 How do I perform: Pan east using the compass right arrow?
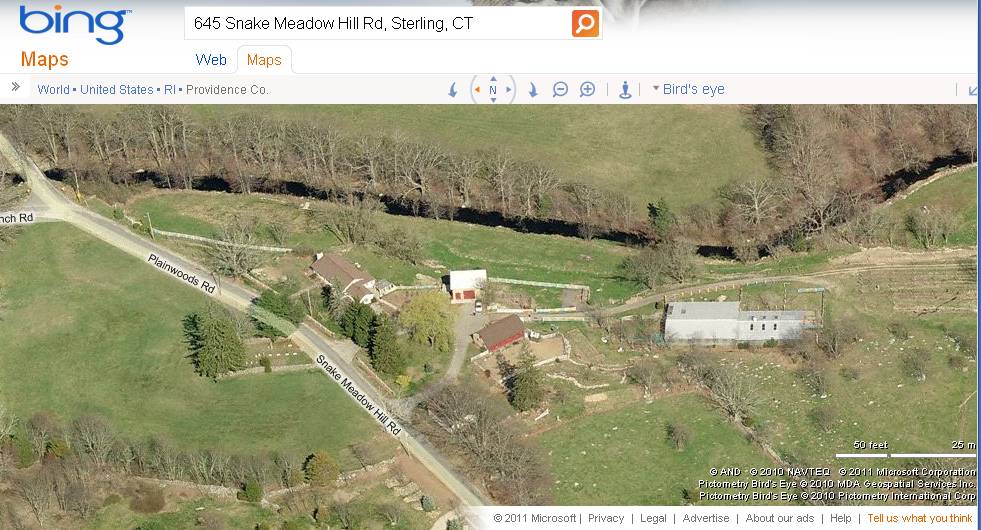509,89
